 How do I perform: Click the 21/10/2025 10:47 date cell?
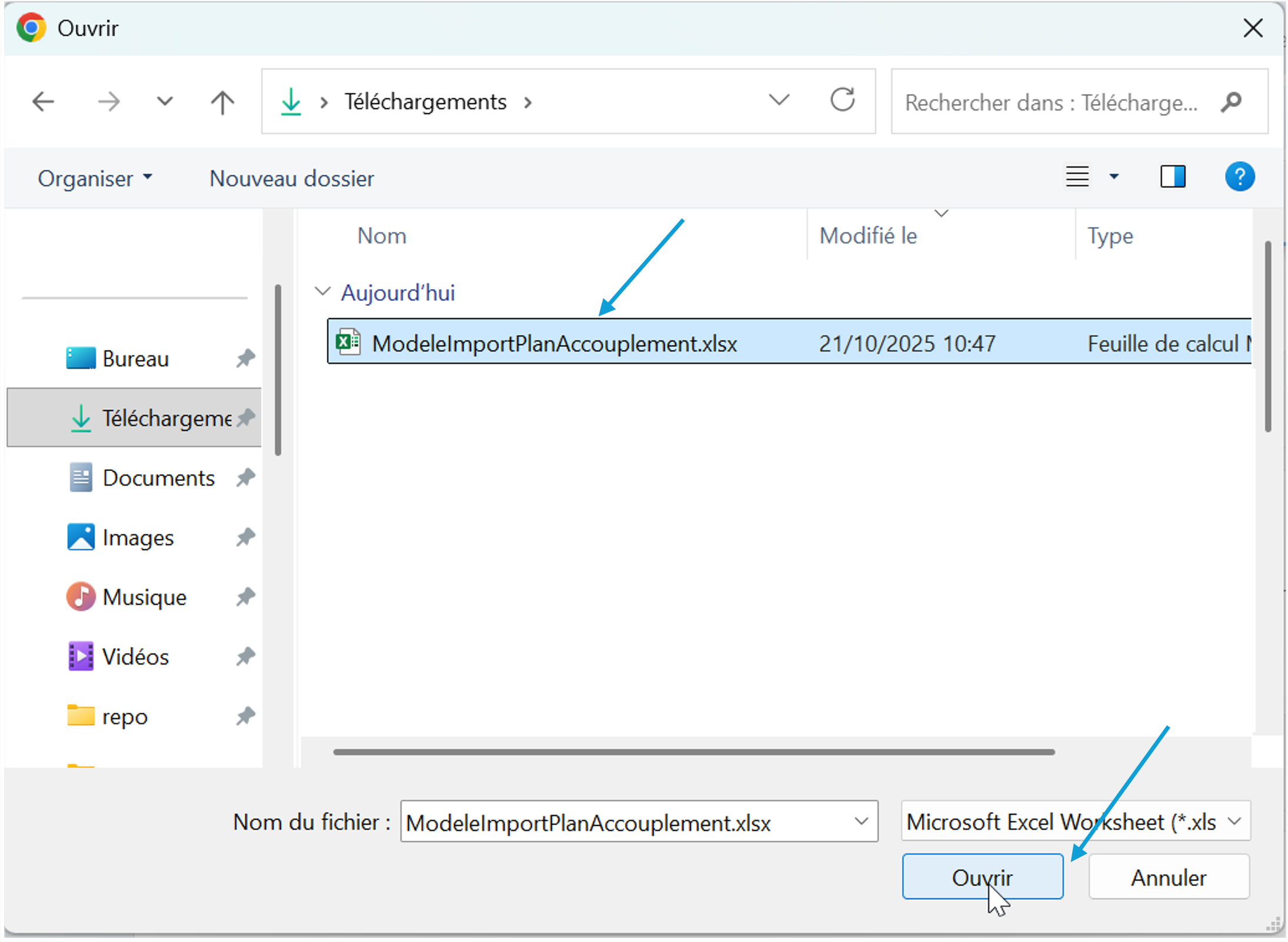[x=907, y=343]
